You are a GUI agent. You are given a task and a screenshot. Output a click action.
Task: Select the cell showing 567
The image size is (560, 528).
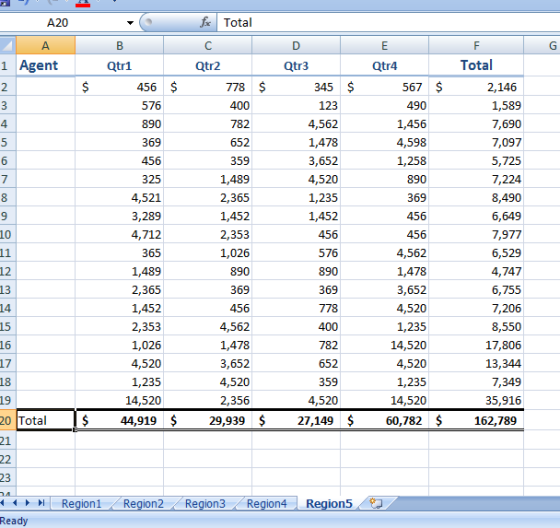pyautogui.click(x=384, y=87)
